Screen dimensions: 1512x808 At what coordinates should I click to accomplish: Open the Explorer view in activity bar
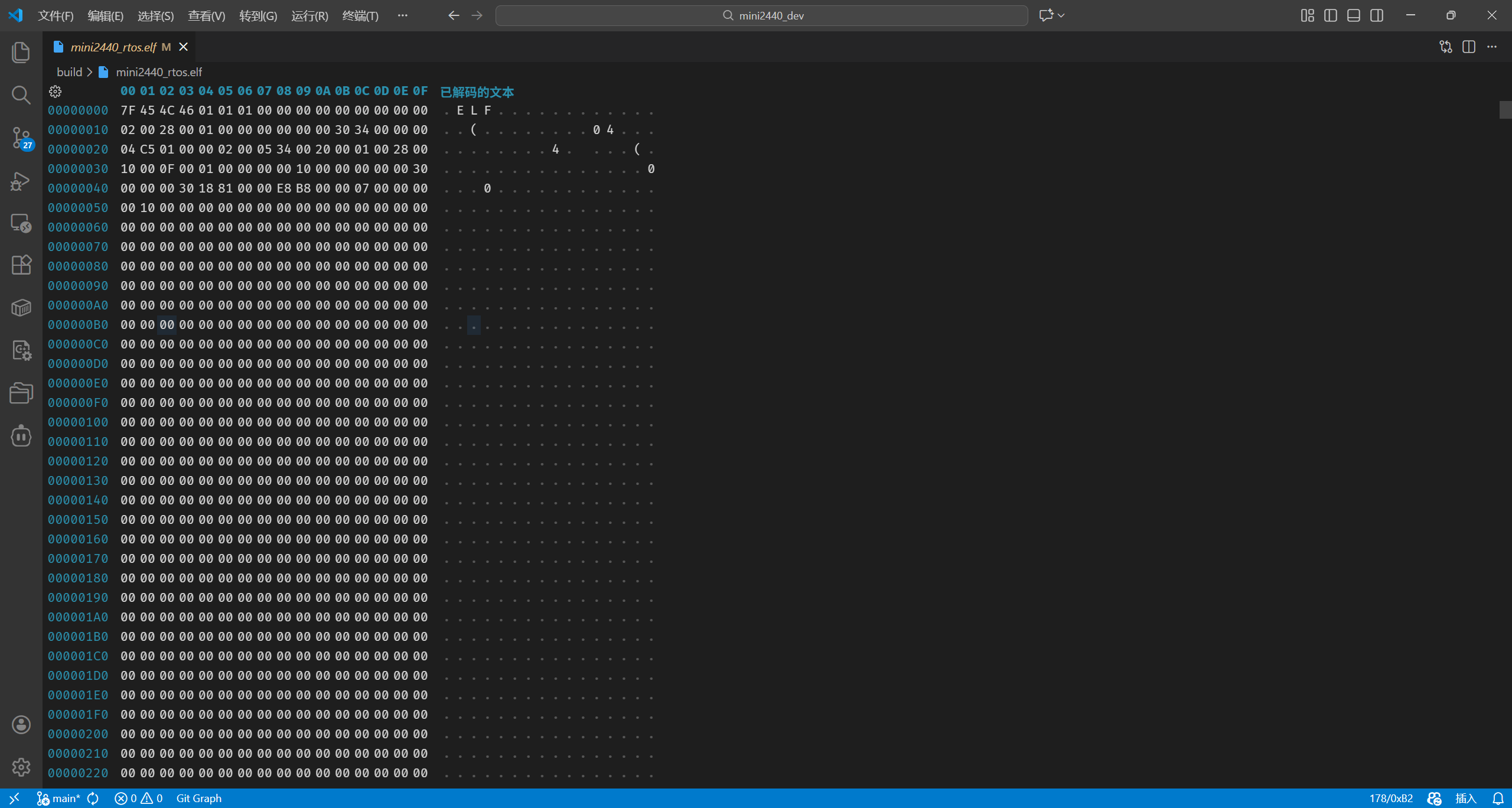tap(21, 53)
